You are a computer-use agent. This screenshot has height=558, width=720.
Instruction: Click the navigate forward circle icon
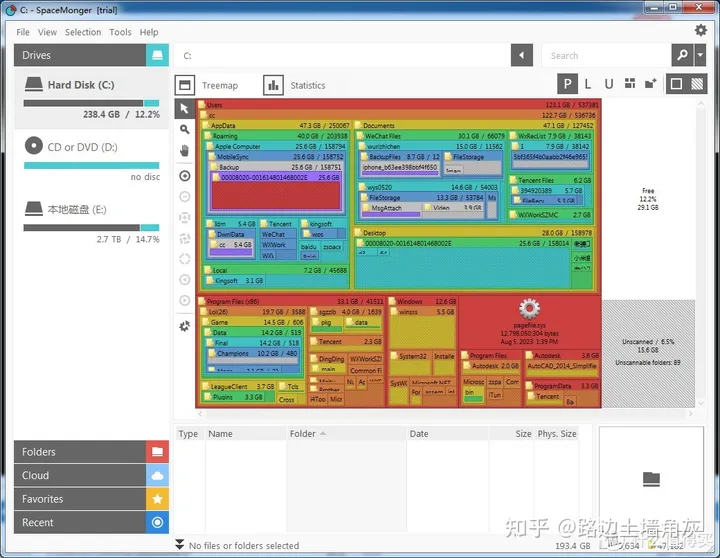[x=185, y=300]
